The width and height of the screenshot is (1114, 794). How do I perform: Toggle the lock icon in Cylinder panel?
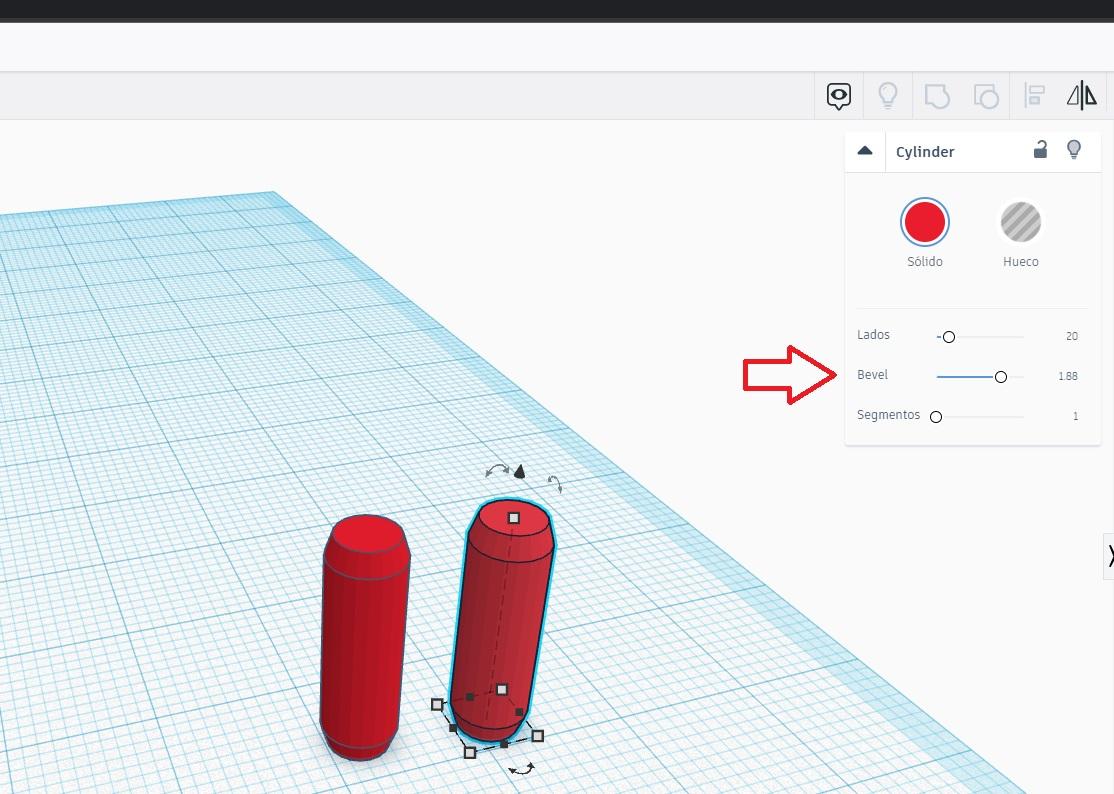[1040, 149]
